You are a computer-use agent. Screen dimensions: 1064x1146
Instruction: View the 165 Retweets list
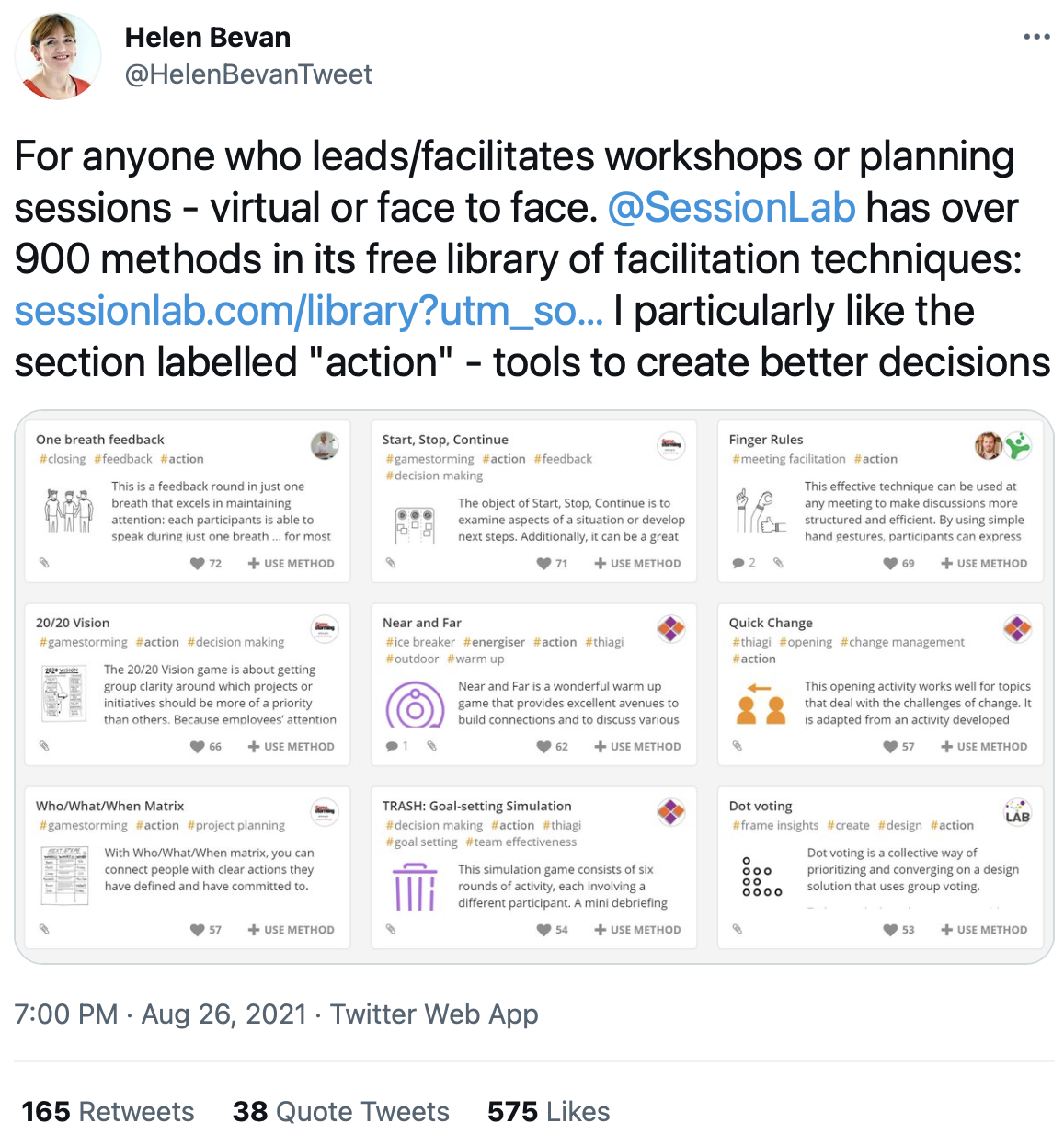point(108,1111)
